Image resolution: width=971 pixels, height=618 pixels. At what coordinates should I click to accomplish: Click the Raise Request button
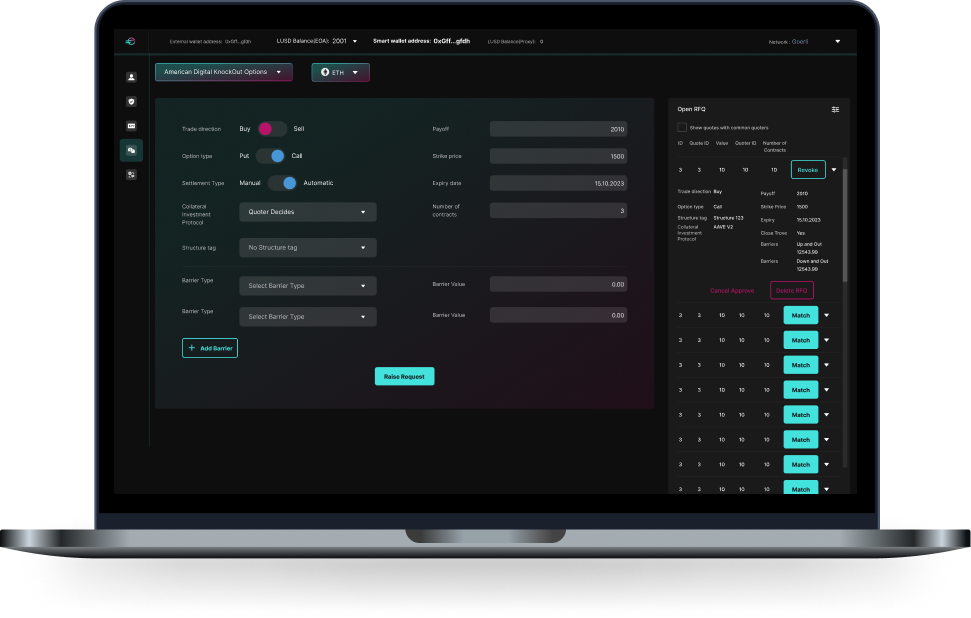click(404, 376)
